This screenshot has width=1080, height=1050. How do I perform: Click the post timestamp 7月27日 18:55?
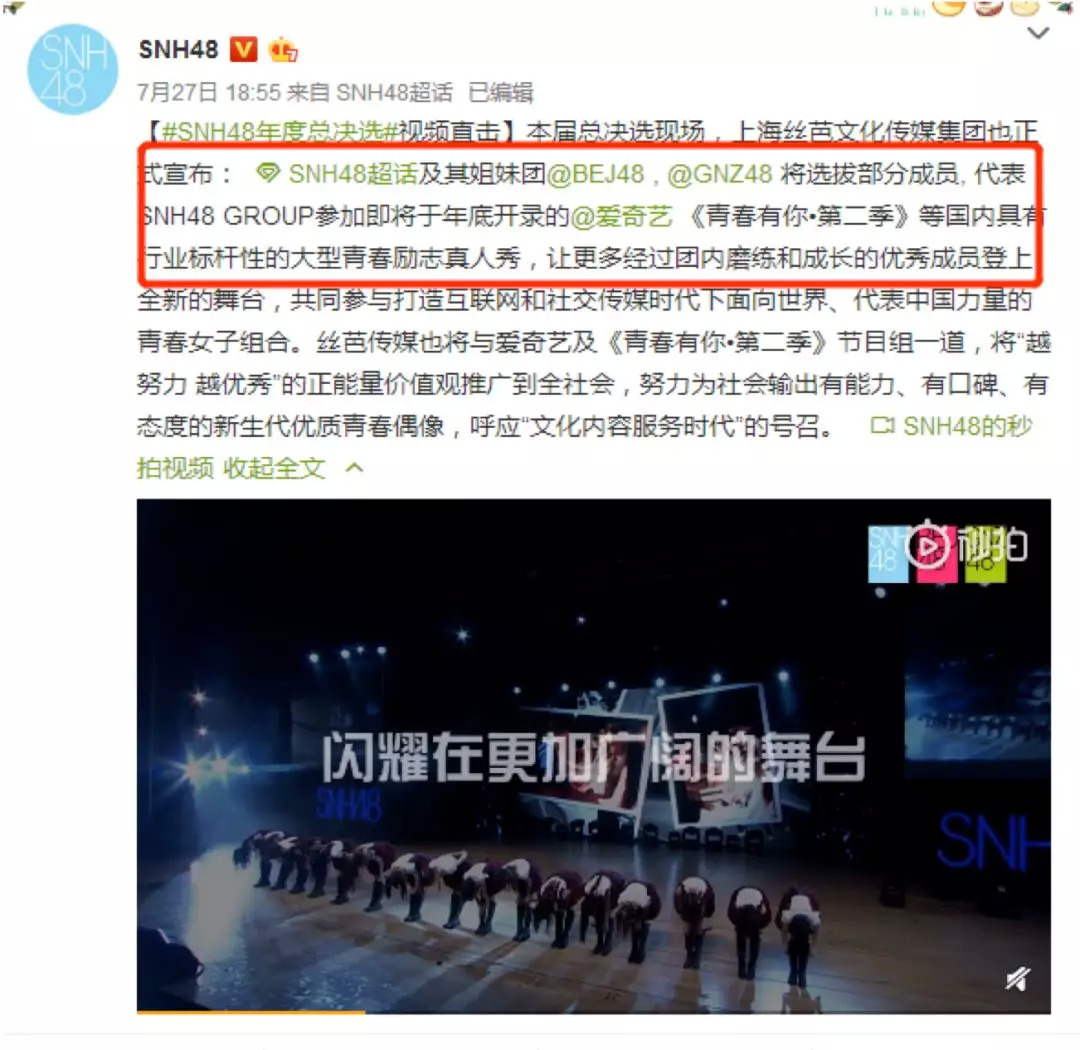pos(209,92)
